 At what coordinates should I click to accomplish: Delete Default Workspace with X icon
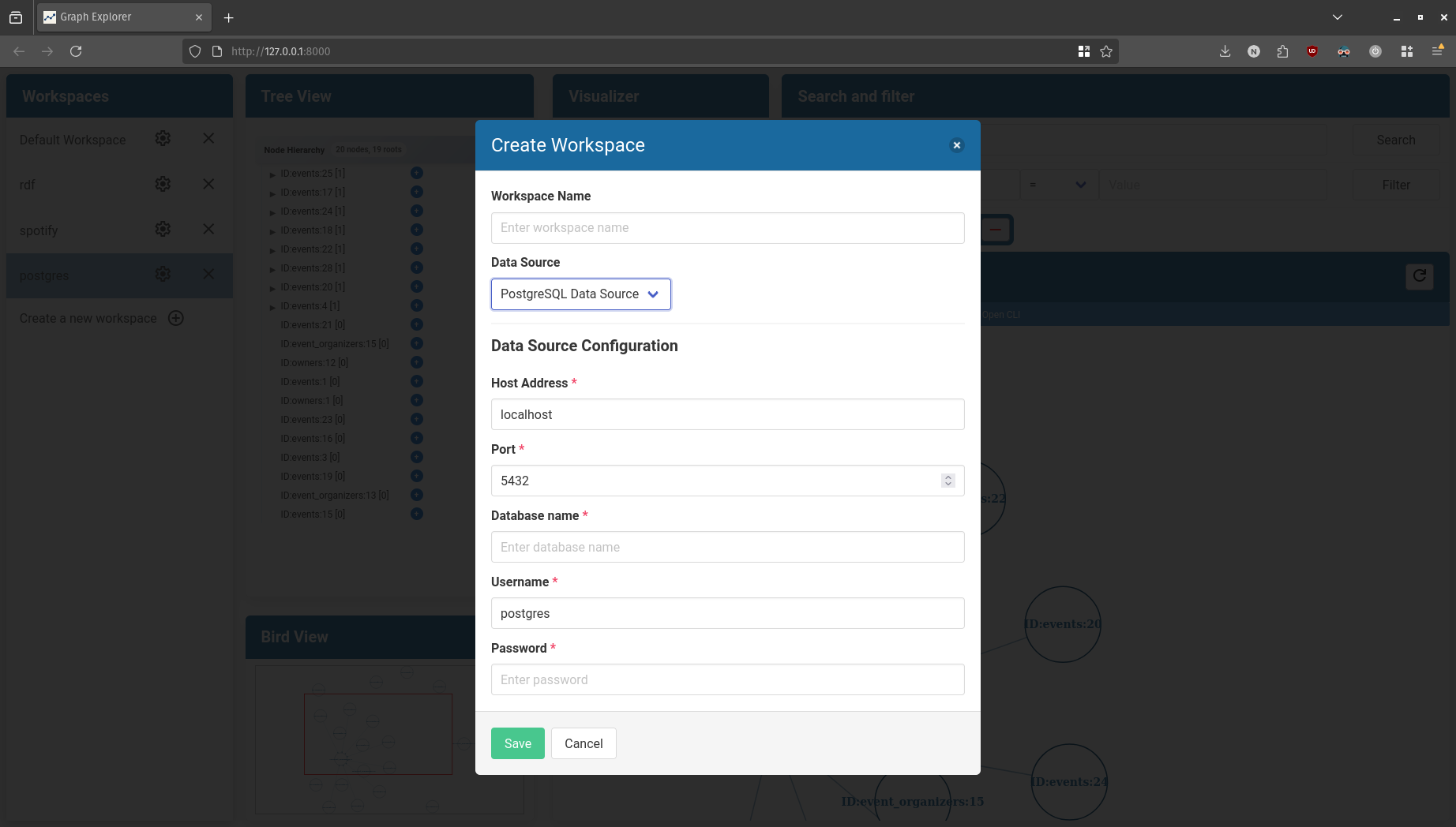208,138
